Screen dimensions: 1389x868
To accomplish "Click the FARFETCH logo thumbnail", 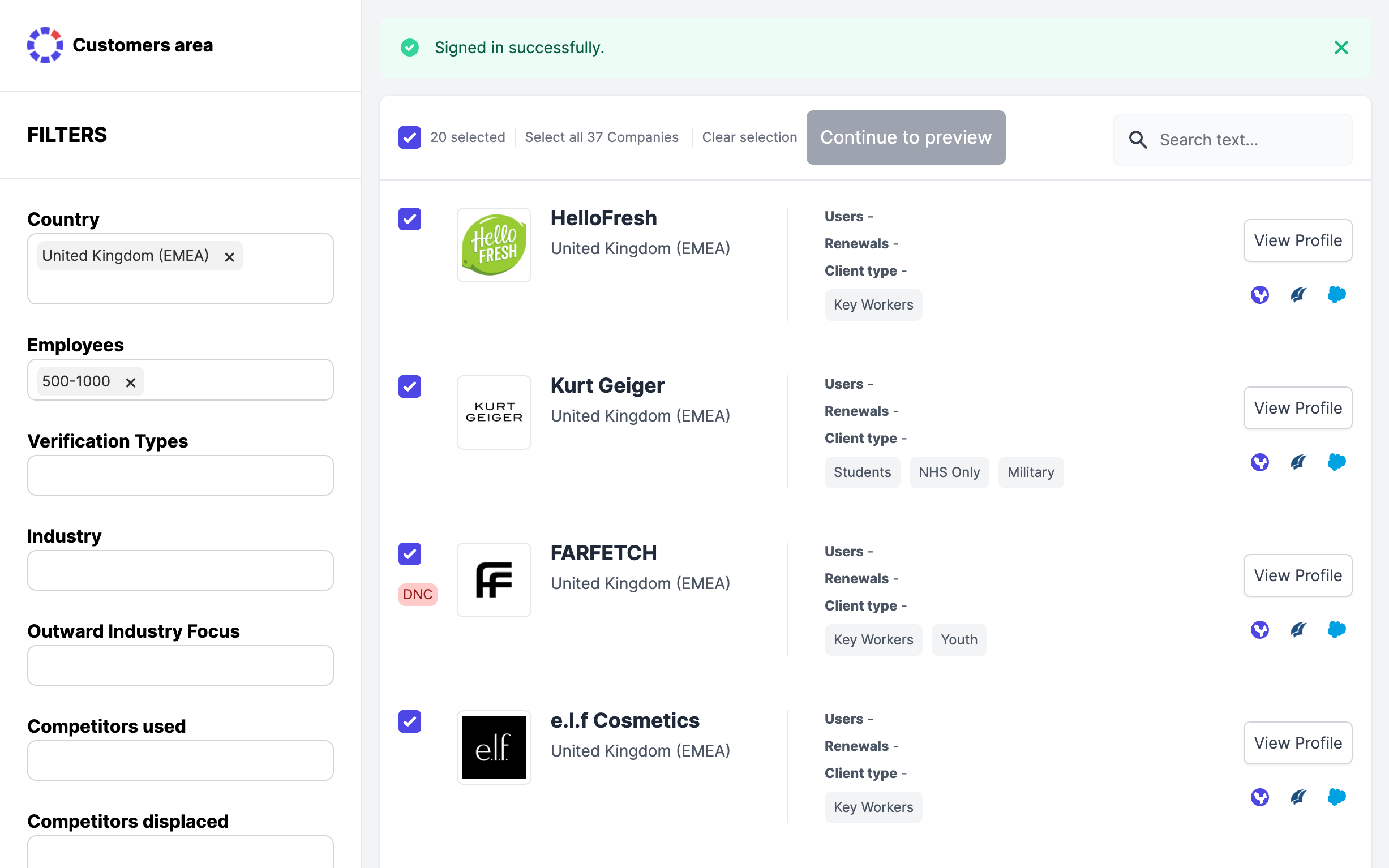I will 494,580.
